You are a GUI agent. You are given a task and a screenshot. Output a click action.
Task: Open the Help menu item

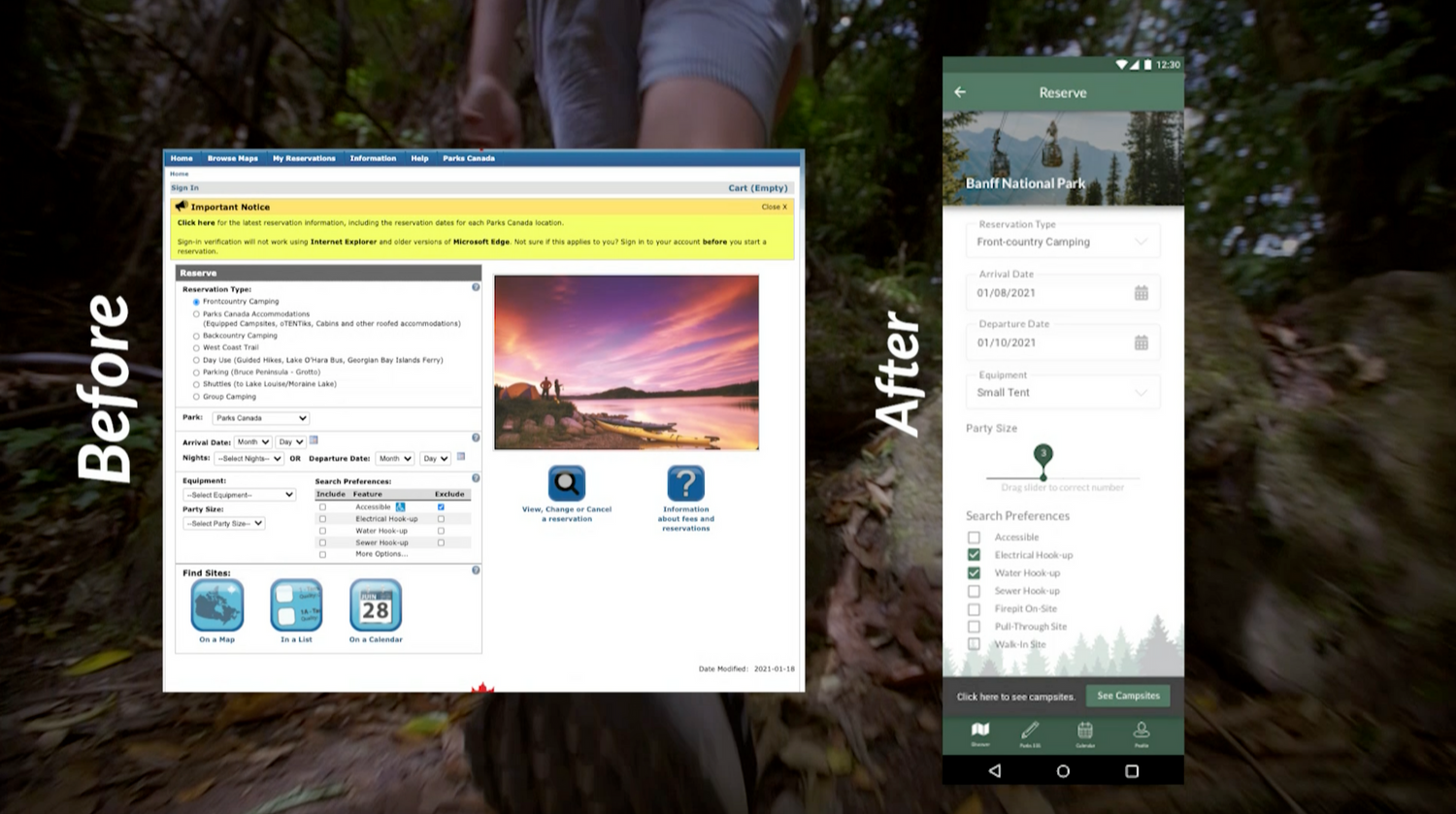(x=419, y=158)
